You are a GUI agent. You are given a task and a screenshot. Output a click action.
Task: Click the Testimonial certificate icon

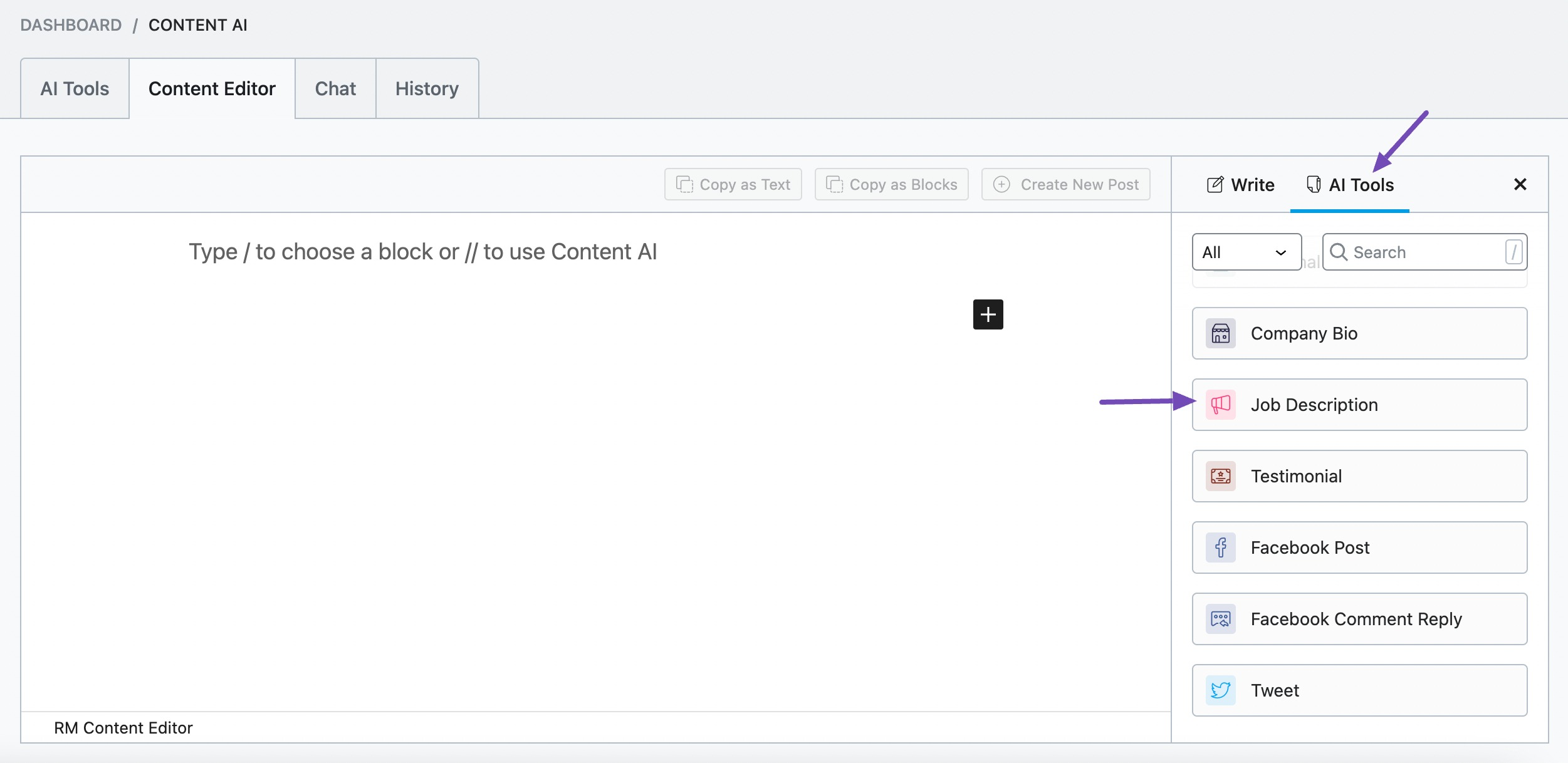(x=1220, y=476)
